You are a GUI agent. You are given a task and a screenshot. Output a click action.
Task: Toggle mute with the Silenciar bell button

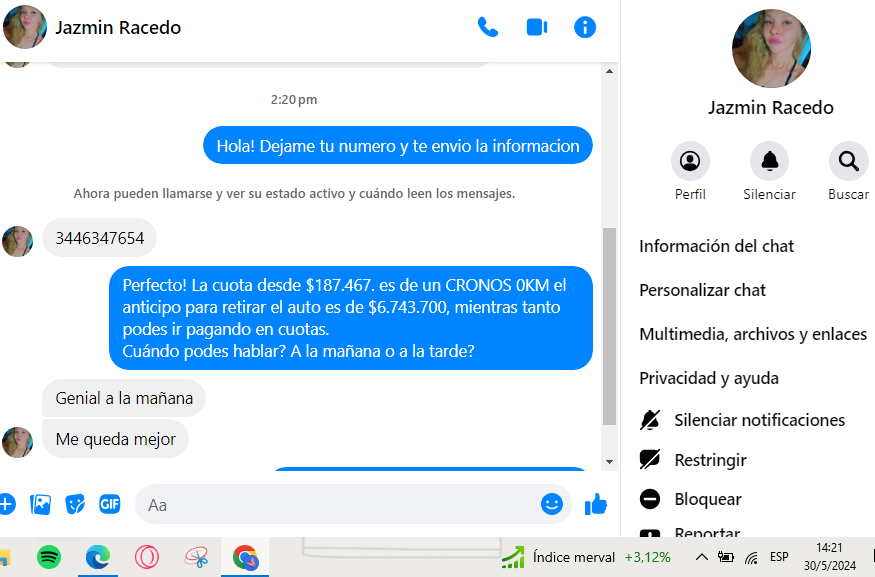(x=769, y=161)
